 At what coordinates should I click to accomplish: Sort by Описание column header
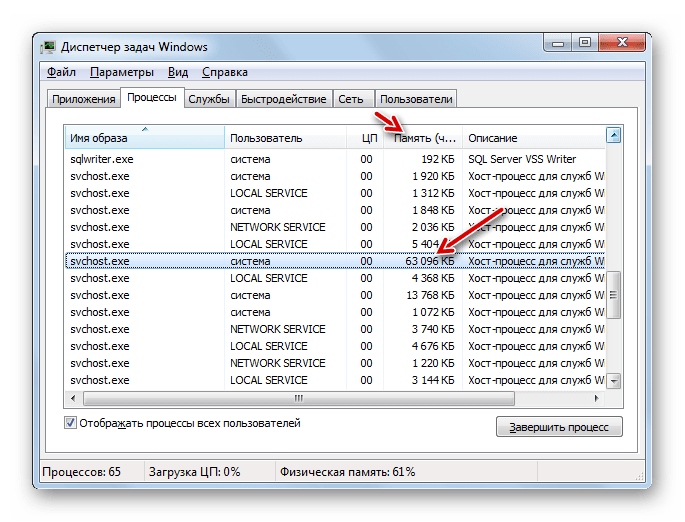click(534, 138)
